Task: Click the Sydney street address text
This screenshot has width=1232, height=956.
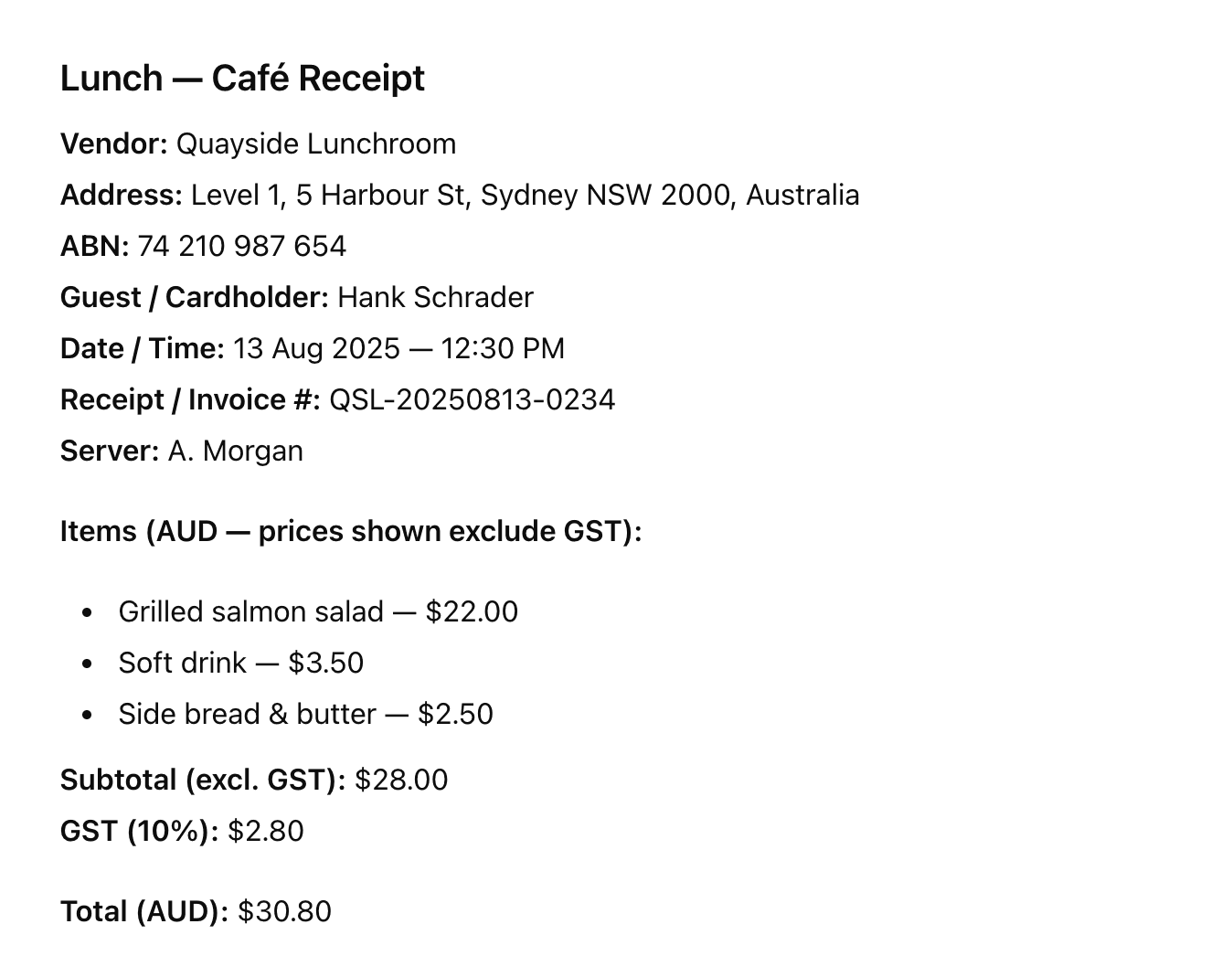Action: (x=525, y=196)
